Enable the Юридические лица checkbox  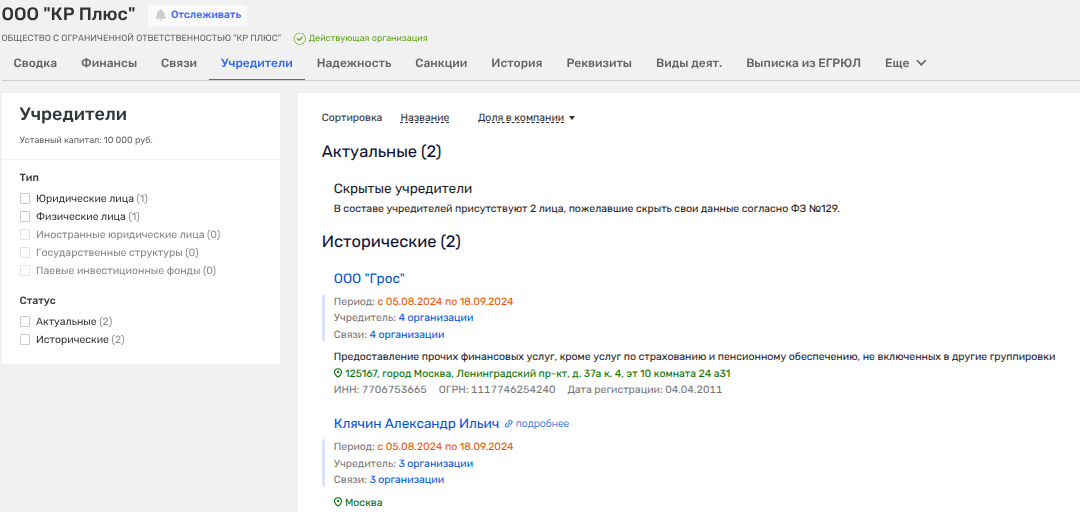click(x=26, y=199)
